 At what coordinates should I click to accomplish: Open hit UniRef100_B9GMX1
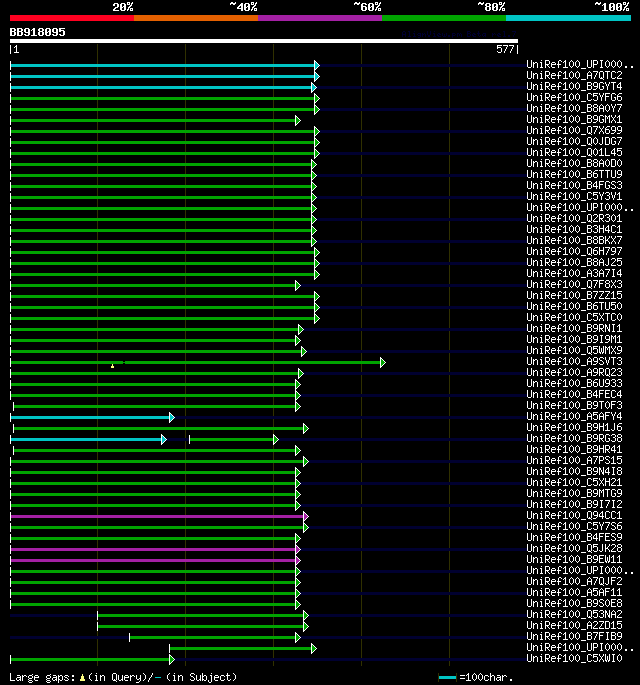coord(574,119)
